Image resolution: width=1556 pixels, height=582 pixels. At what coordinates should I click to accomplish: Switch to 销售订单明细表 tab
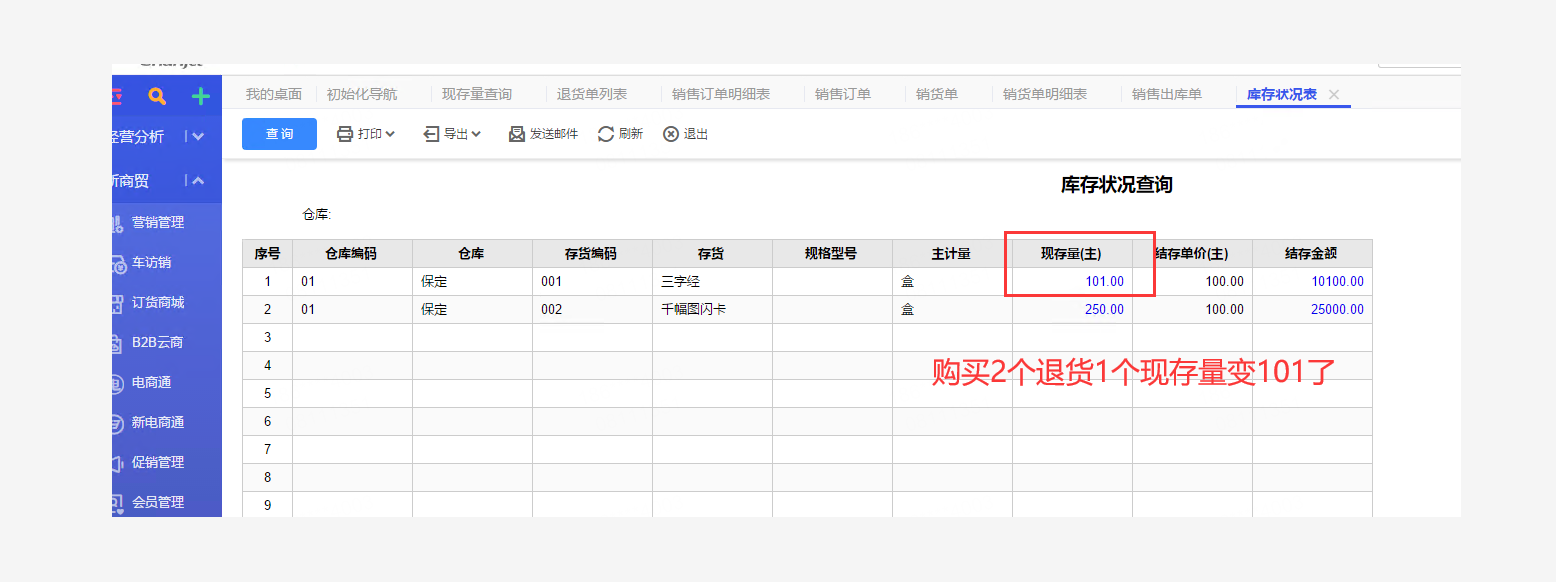721,94
